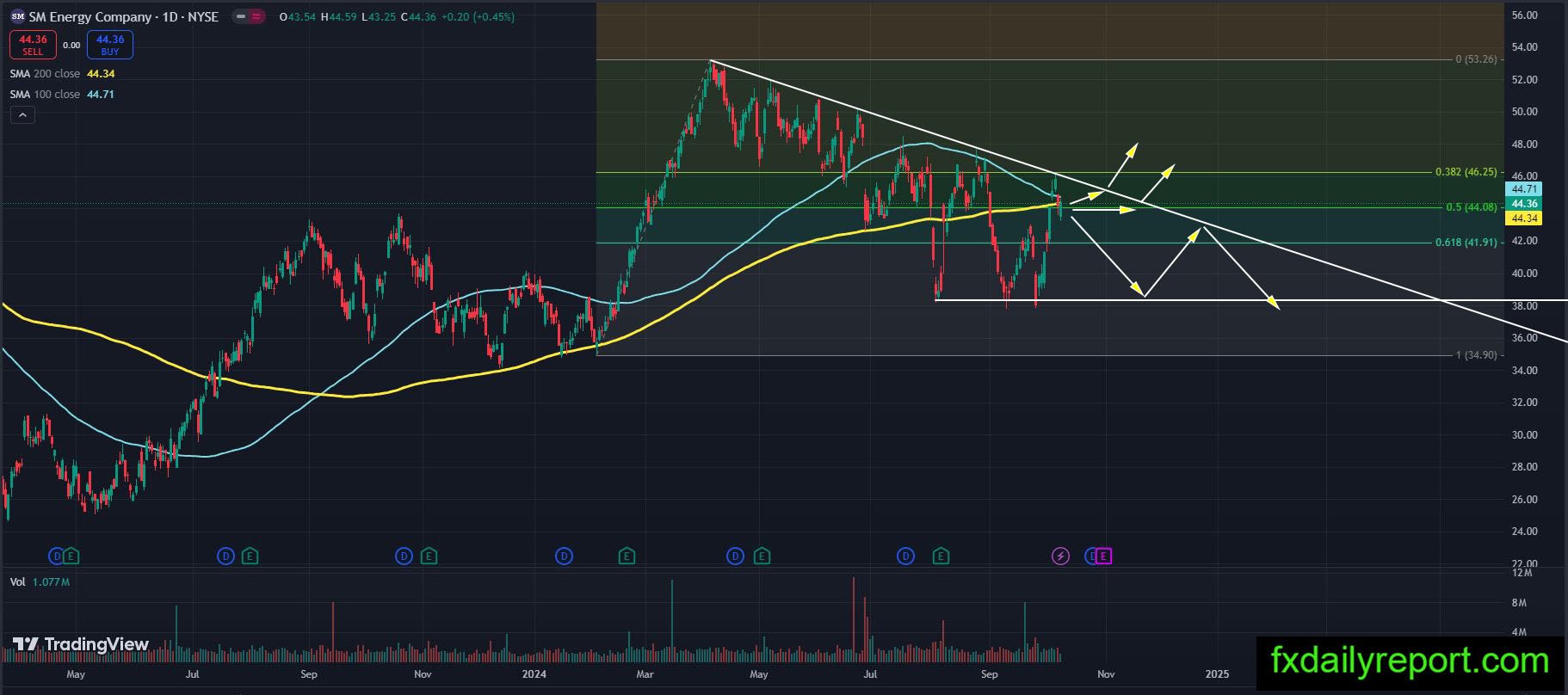The height and width of the screenshot is (695, 1568).
Task: Click the earnings E marker between Jul and Sep 2024
Action: tap(941, 557)
